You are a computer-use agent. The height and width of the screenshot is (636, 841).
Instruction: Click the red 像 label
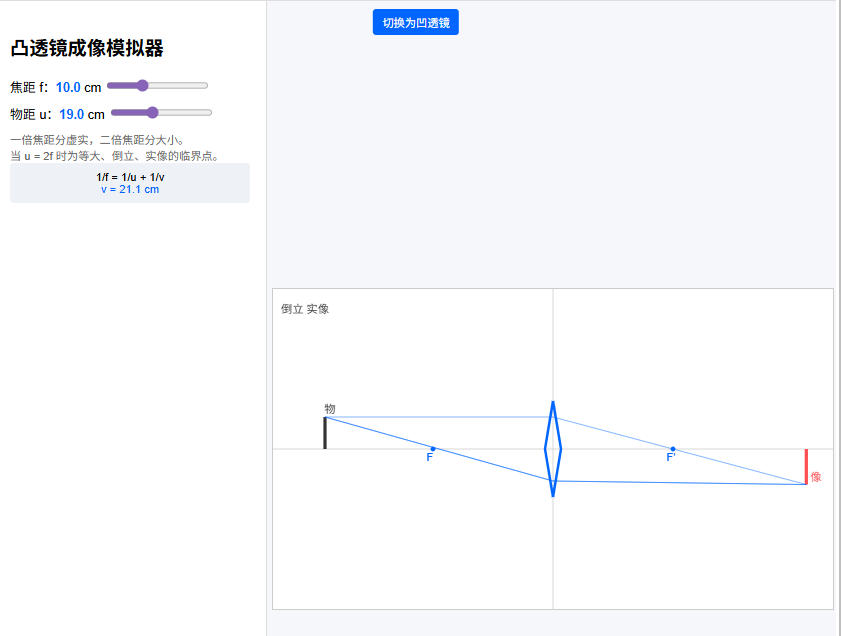[x=816, y=477]
